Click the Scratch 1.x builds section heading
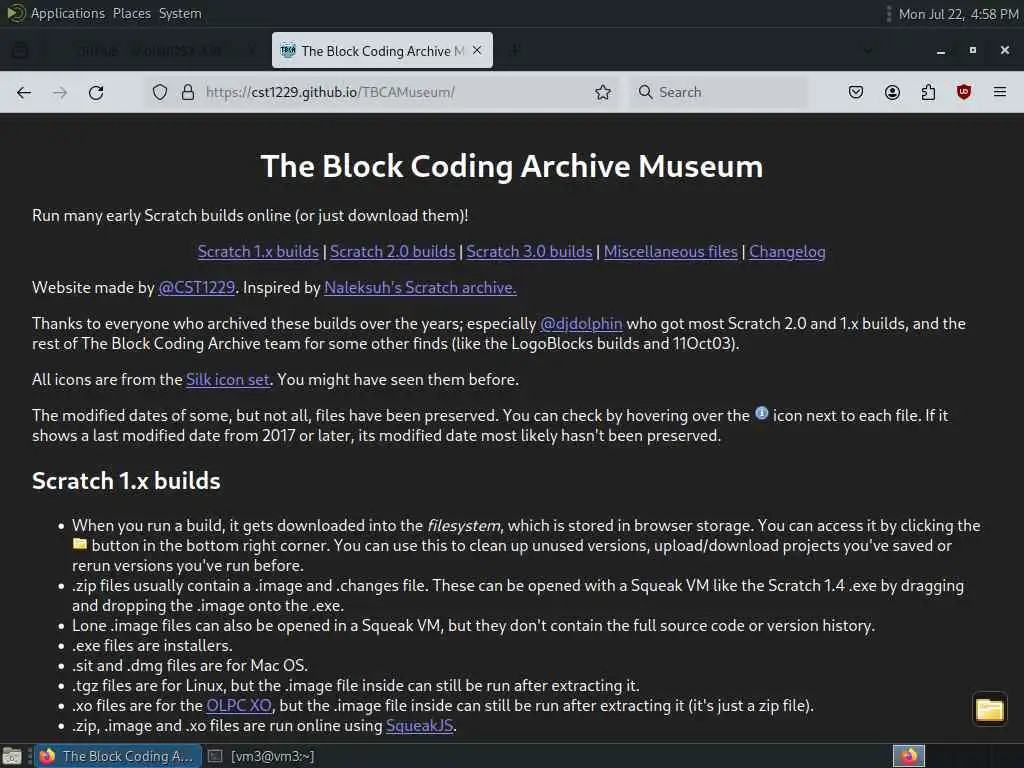This screenshot has height=768, width=1024. (x=126, y=481)
